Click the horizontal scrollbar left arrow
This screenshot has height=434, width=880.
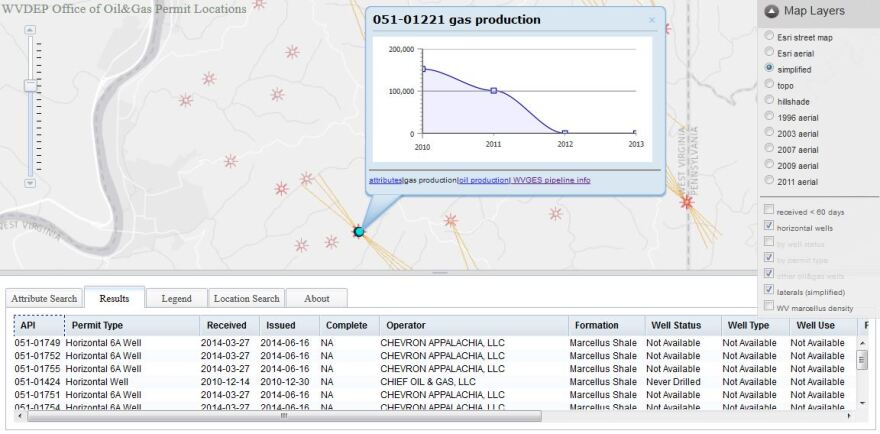(19, 416)
